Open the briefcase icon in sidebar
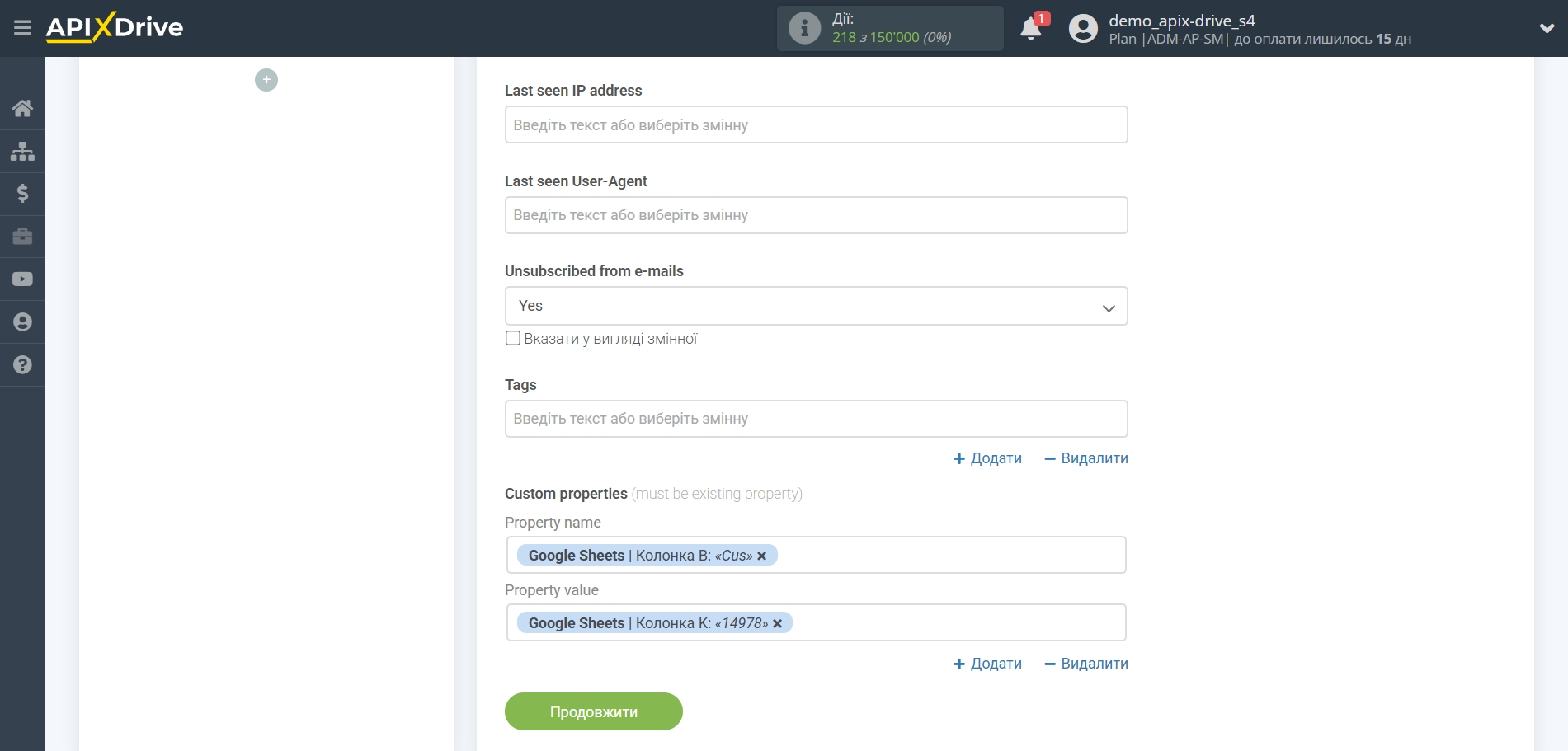 tap(22, 237)
